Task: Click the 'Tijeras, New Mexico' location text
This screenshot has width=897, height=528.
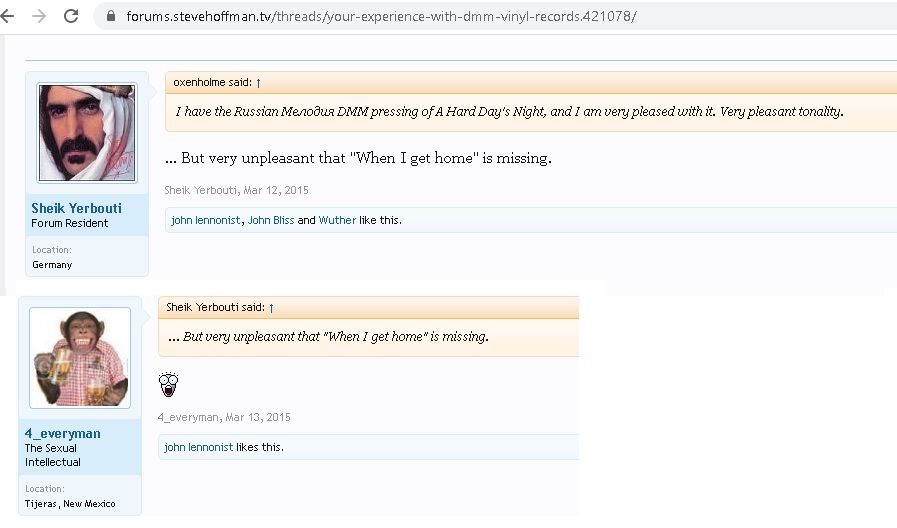Action: tap(70, 504)
